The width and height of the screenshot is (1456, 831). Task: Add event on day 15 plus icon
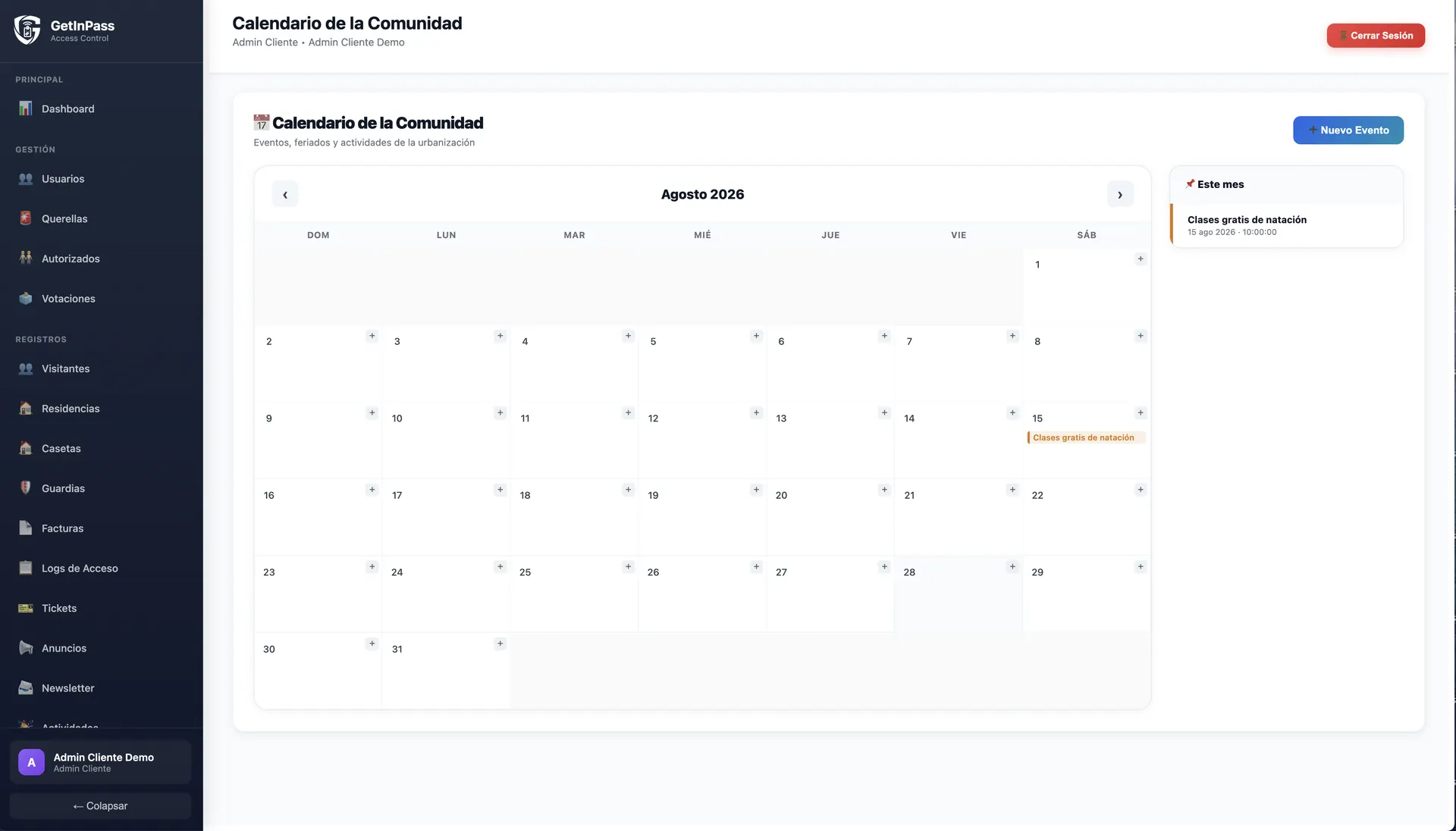1141,413
